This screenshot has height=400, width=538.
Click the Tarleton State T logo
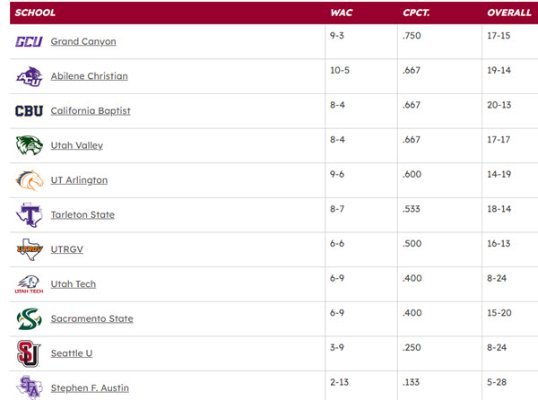tap(29, 215)
